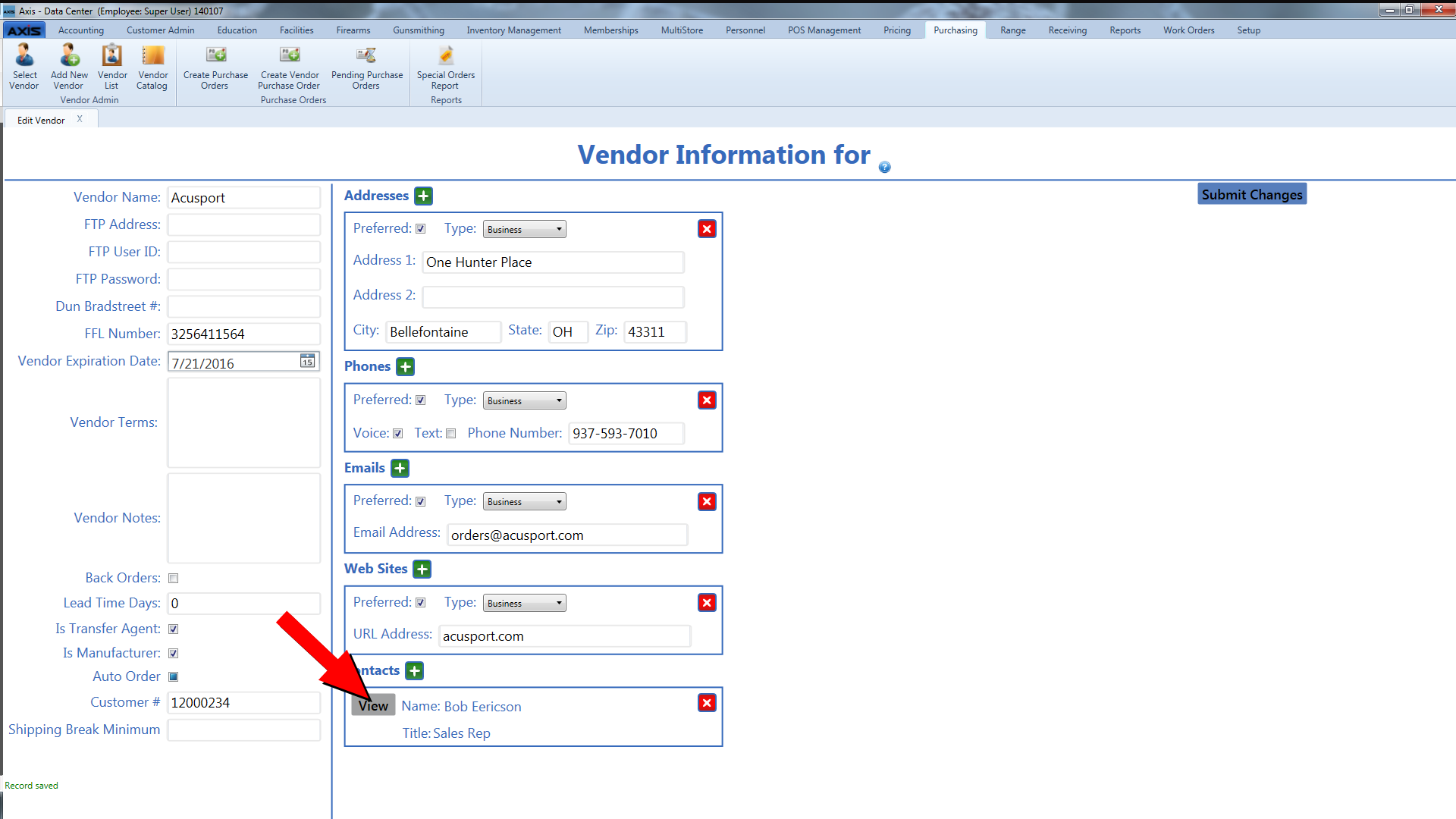Add a new contact with the plus icon
The height and width of the screenshot is (819, 1456).
(x=414, y=671)
